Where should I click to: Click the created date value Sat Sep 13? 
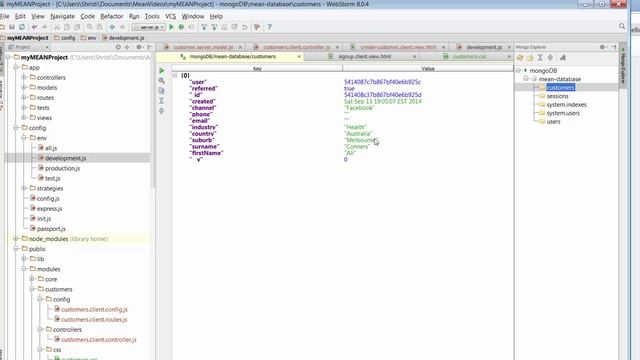click(382, 101)
